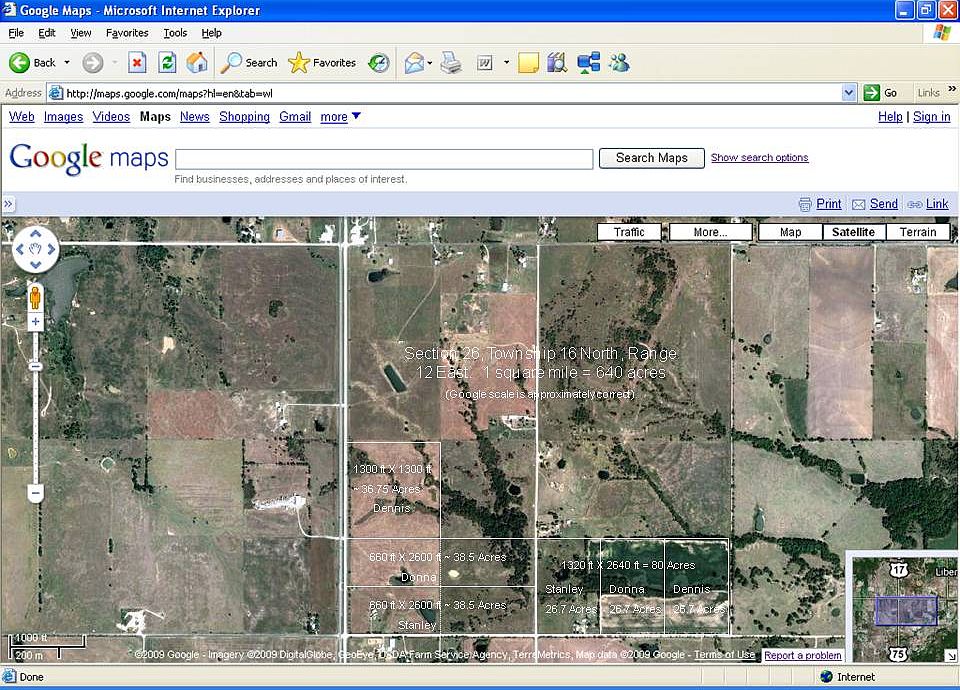Switch map view to Terrain

917,232
